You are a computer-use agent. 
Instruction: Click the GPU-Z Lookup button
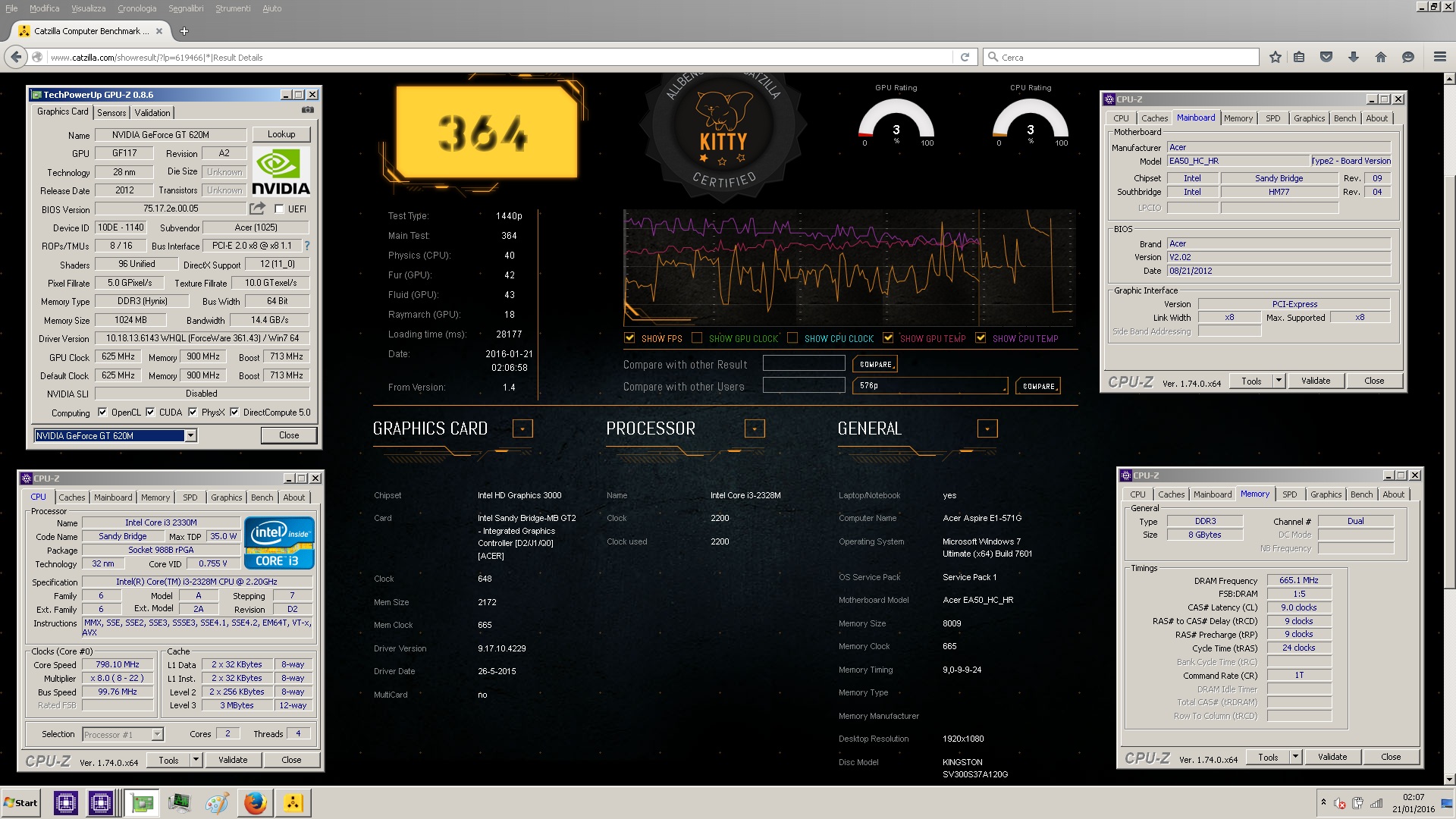tap(281, 134)
